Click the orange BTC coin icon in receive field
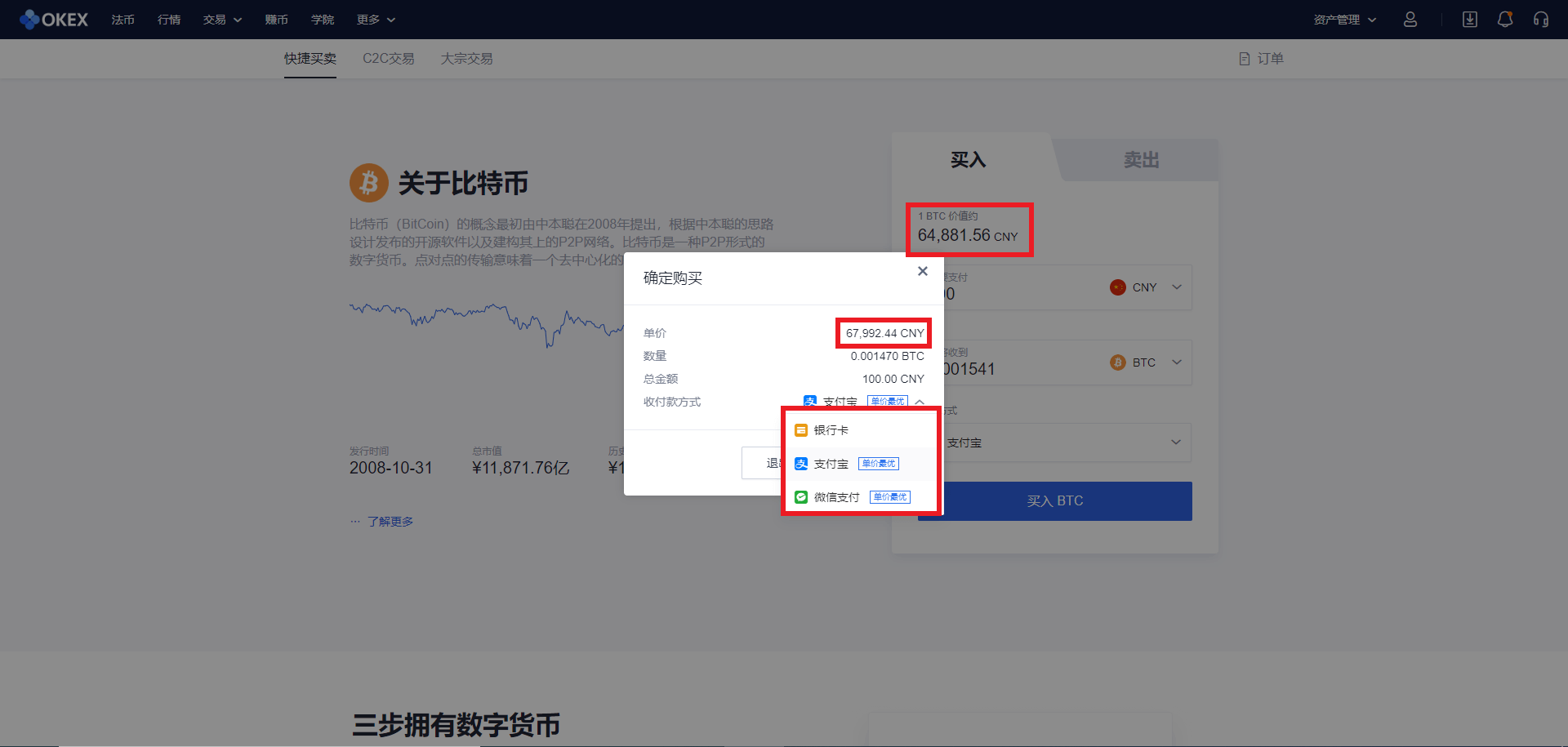The height and width of the screenshot is (747, 1568). pyautogui.click(x=1118, y=362)
